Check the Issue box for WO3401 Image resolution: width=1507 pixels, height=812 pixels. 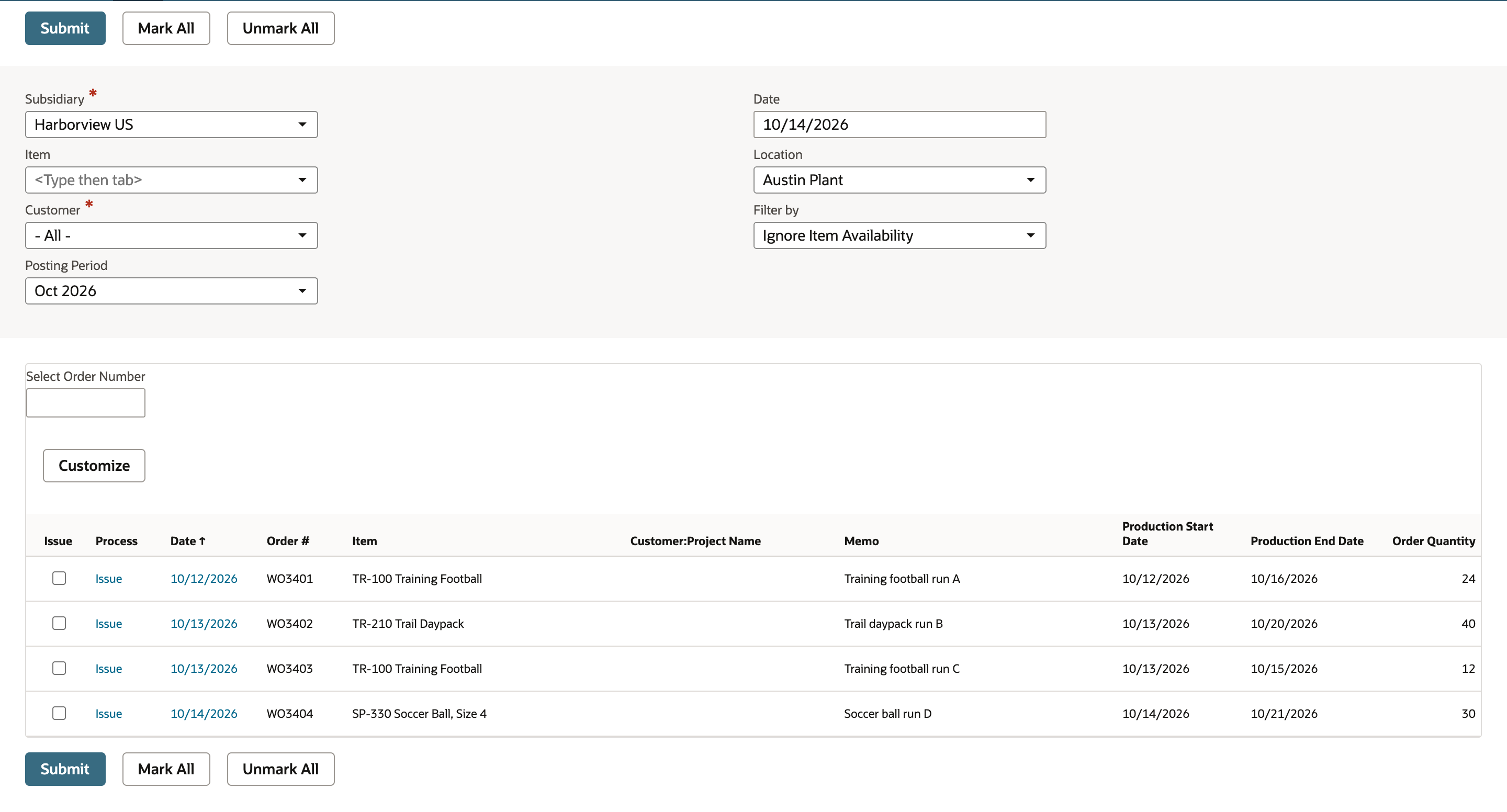59,578
